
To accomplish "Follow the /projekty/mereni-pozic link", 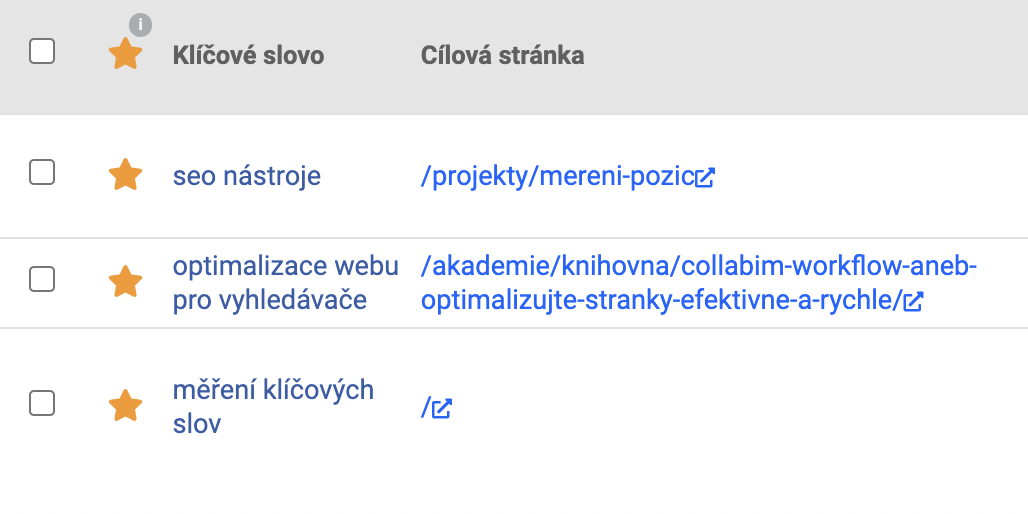I will pyautogui.click(x=557, y=176).
